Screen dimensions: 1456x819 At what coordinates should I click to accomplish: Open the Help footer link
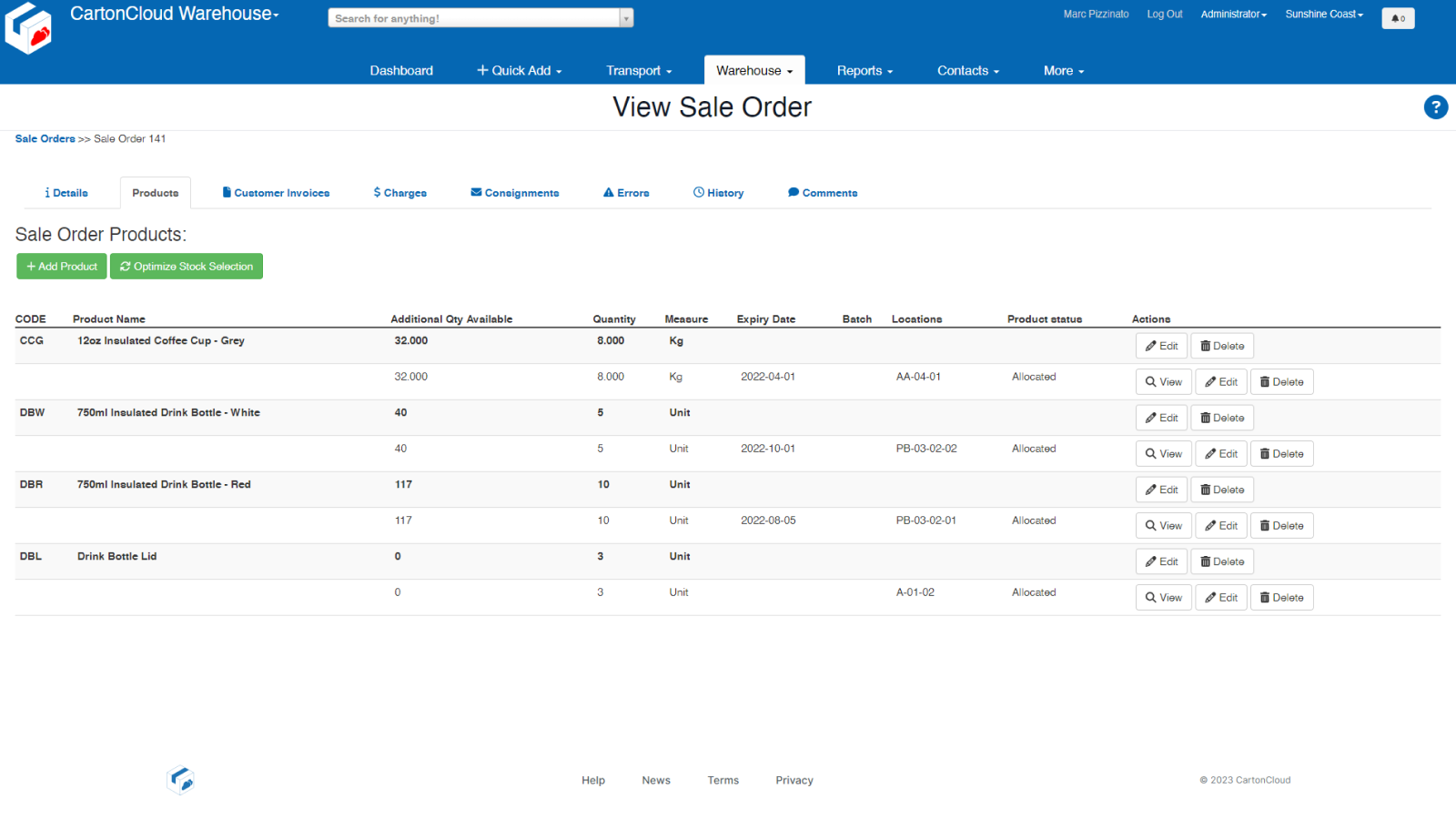(x=593, y=781)
